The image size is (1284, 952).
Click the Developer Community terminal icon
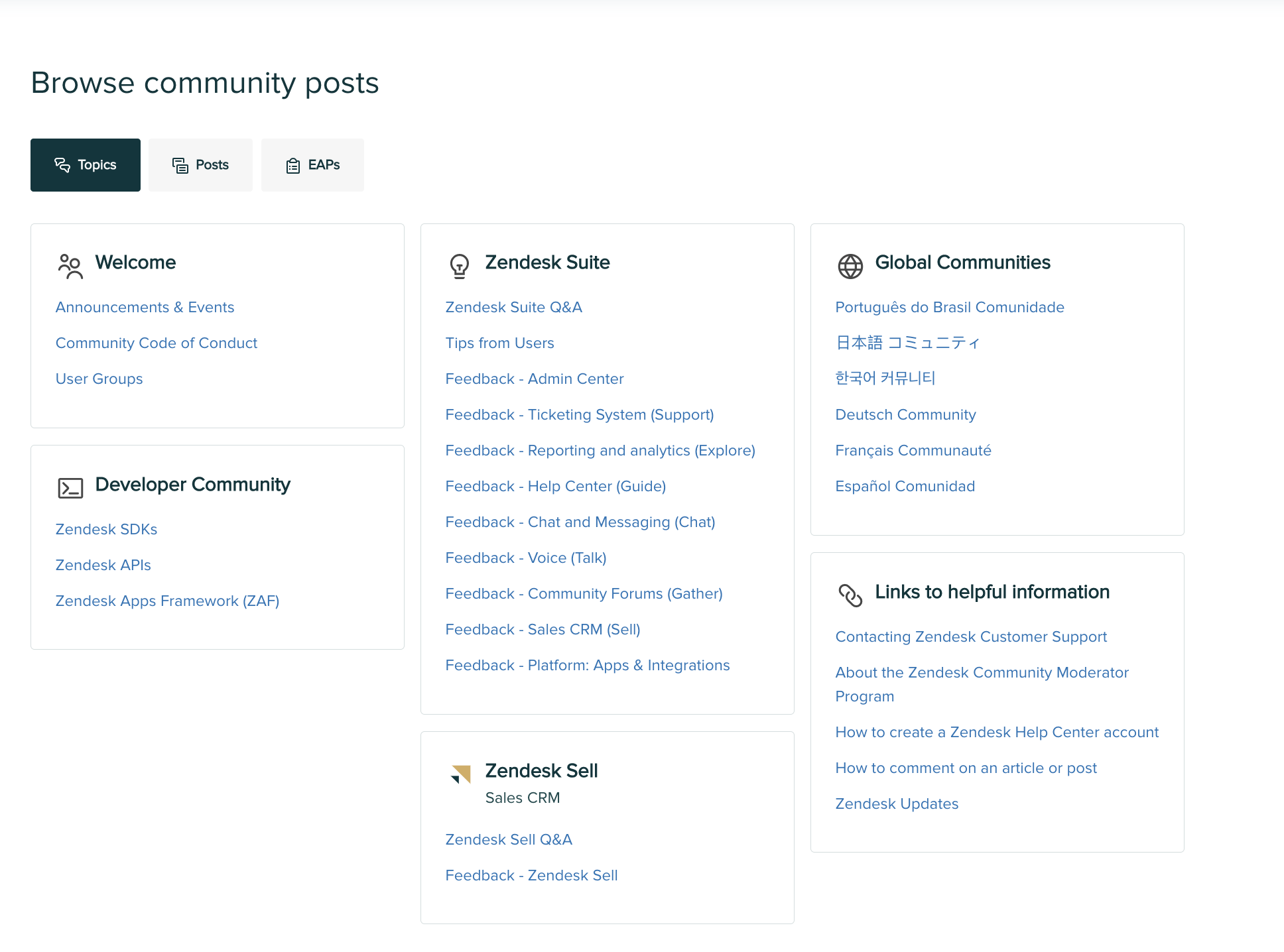[x=70, y=488]
